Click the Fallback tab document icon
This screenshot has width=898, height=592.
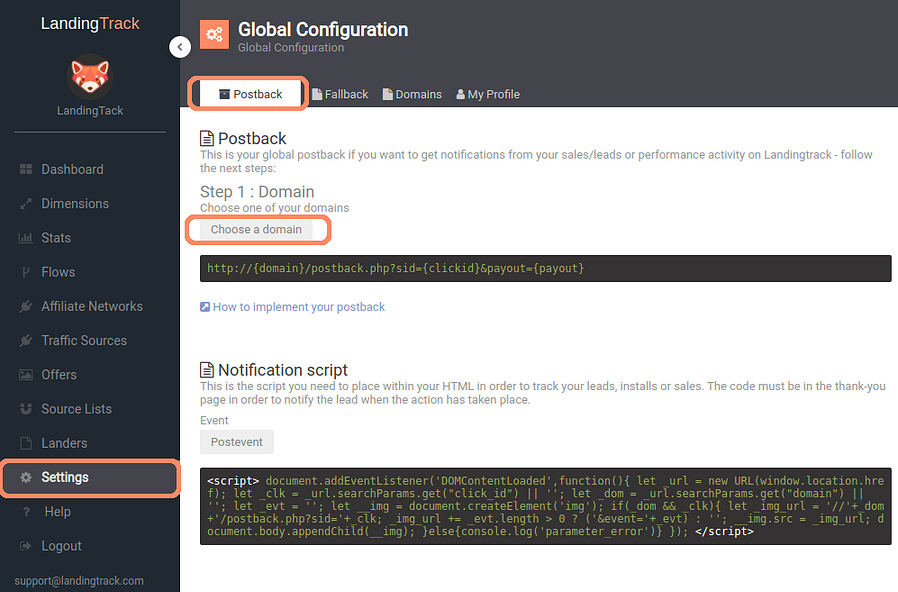pos(317,94)
